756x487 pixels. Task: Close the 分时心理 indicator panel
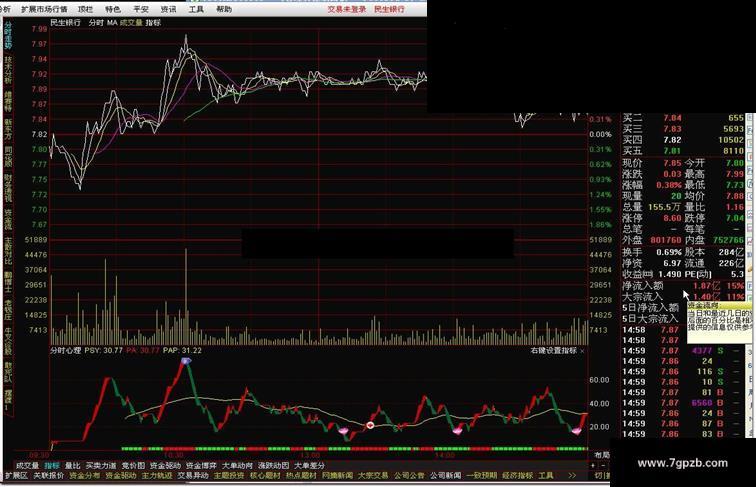[x=582, y=351]
